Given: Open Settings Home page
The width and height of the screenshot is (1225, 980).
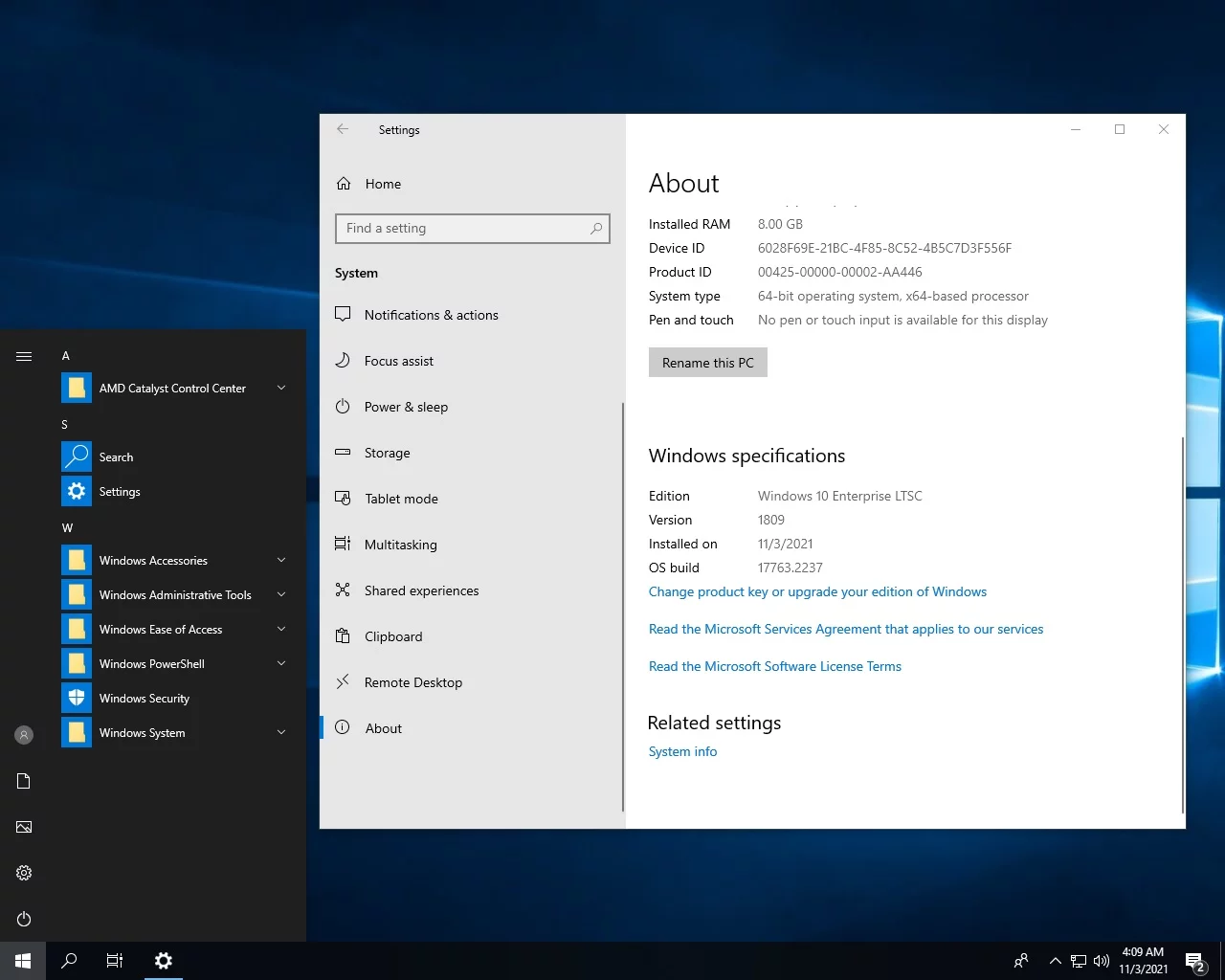Looking at the screenshot, I should tap(382, 184).
